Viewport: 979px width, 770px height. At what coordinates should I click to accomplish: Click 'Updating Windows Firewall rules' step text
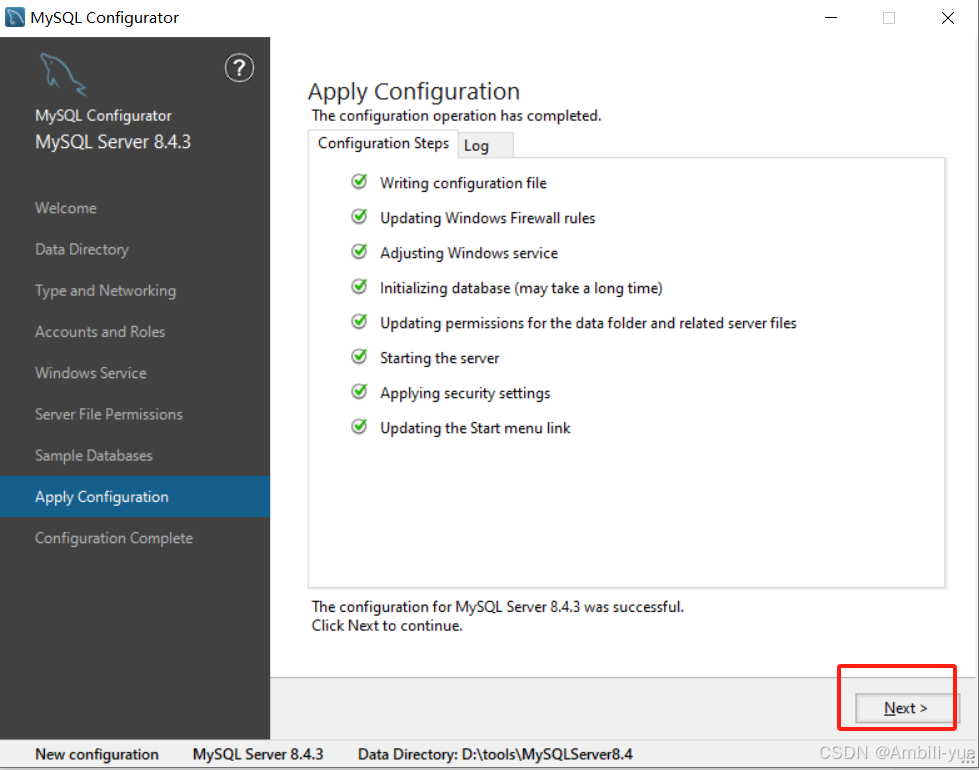[488, 218]
